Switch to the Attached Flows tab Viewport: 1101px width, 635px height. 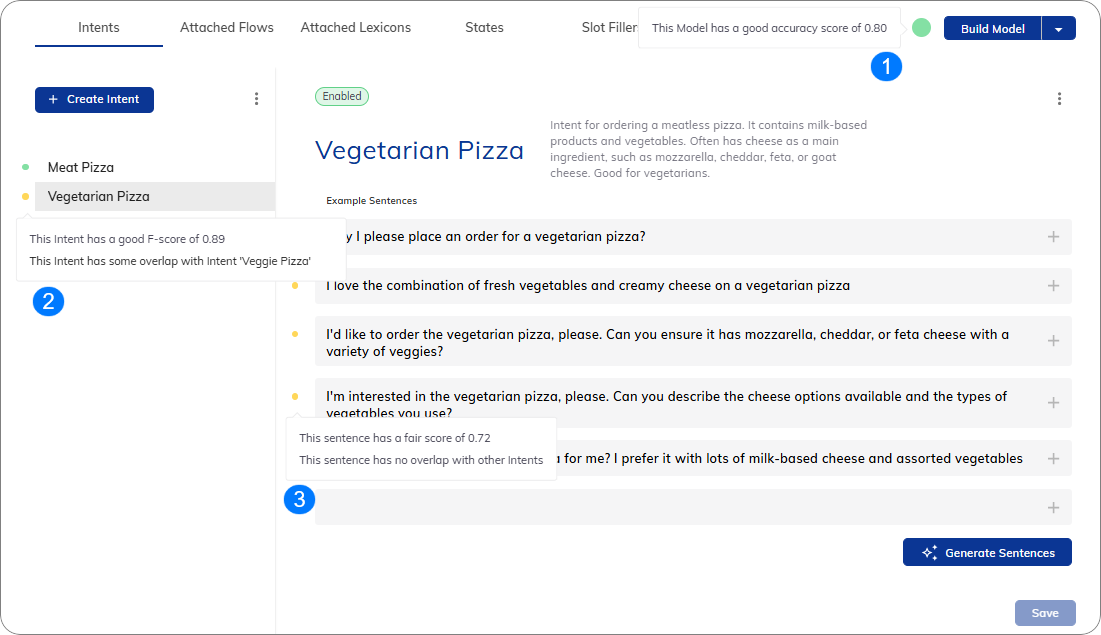point(227,27)
